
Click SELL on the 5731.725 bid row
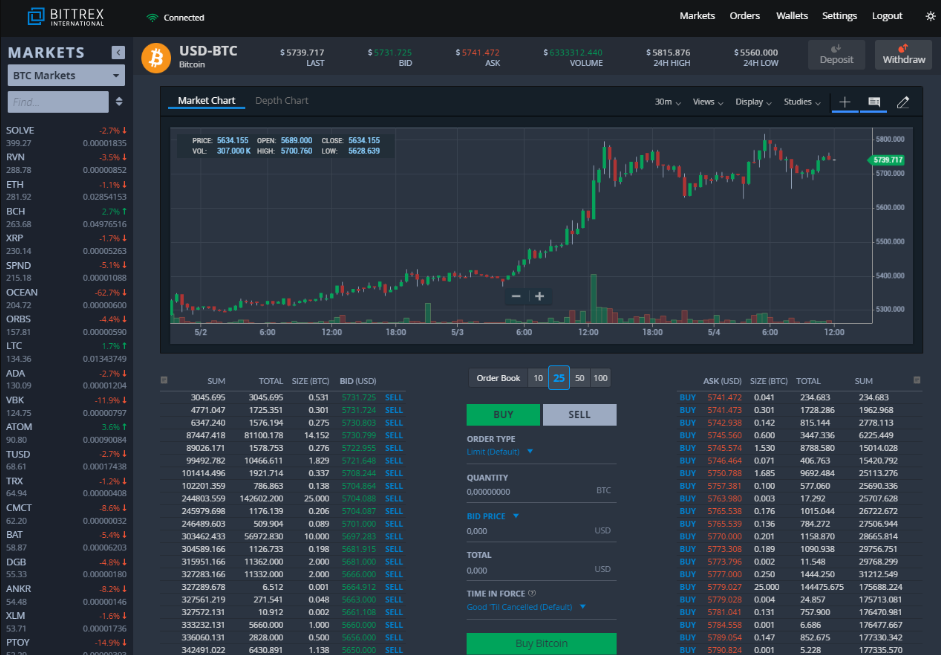(x=394, y=397)
